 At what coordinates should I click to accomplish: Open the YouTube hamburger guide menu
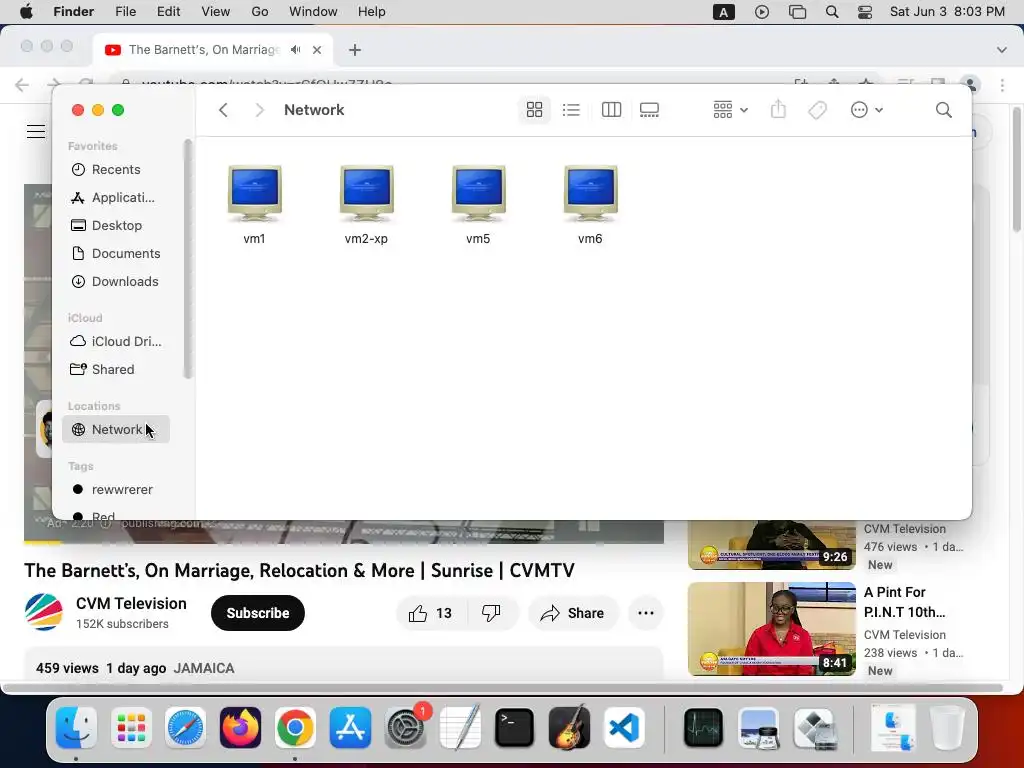(36, 131)
